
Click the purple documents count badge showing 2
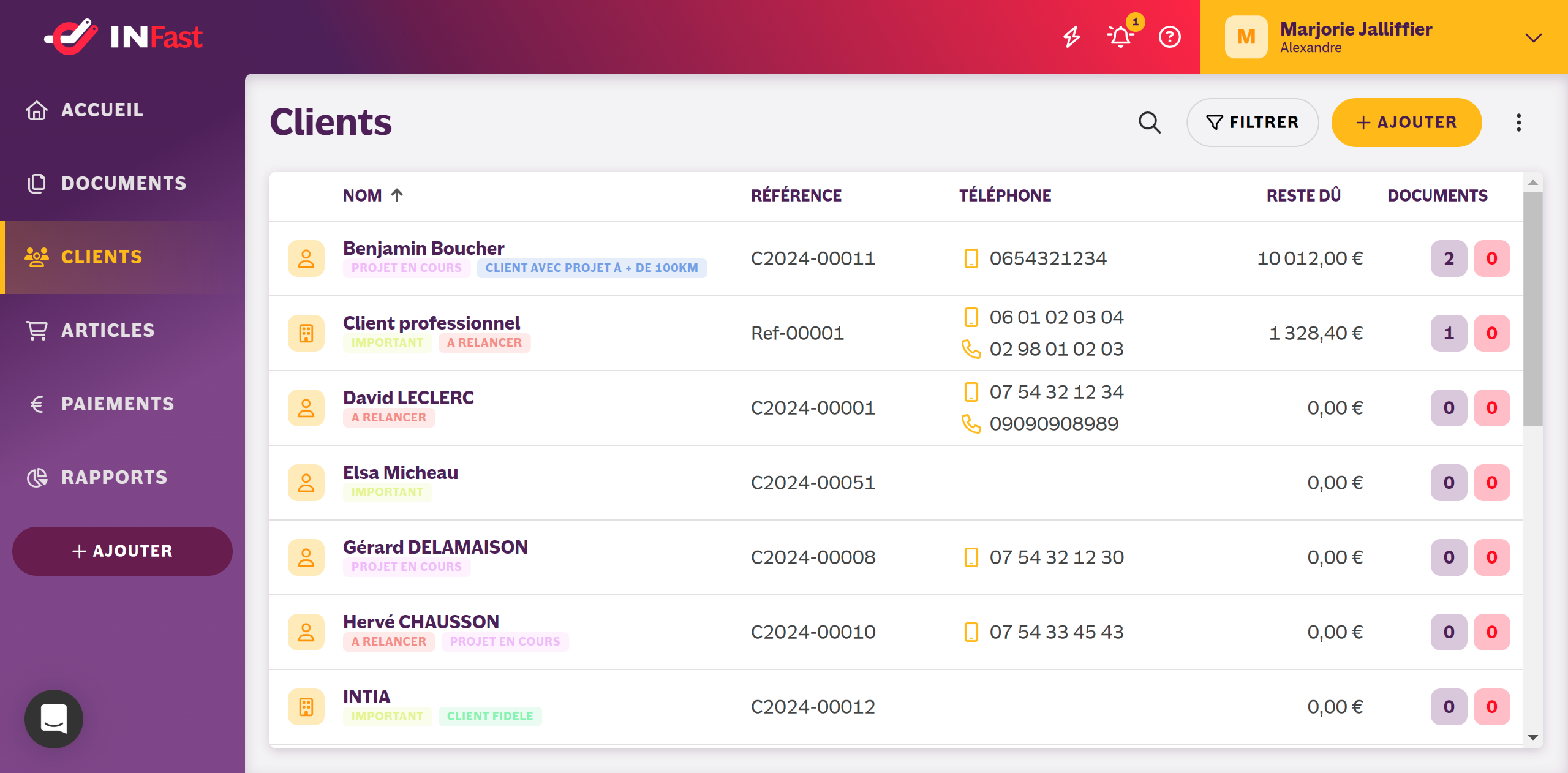pos(1449,258)
